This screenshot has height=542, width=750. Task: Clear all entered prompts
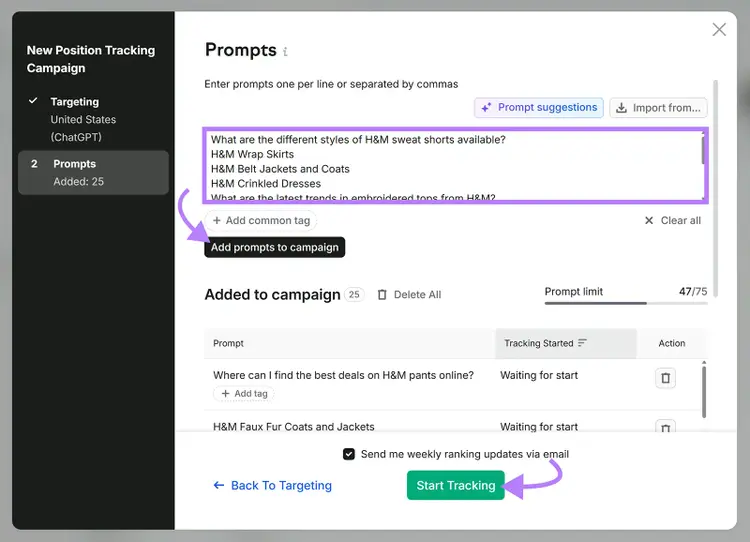(x=673, y=221)
